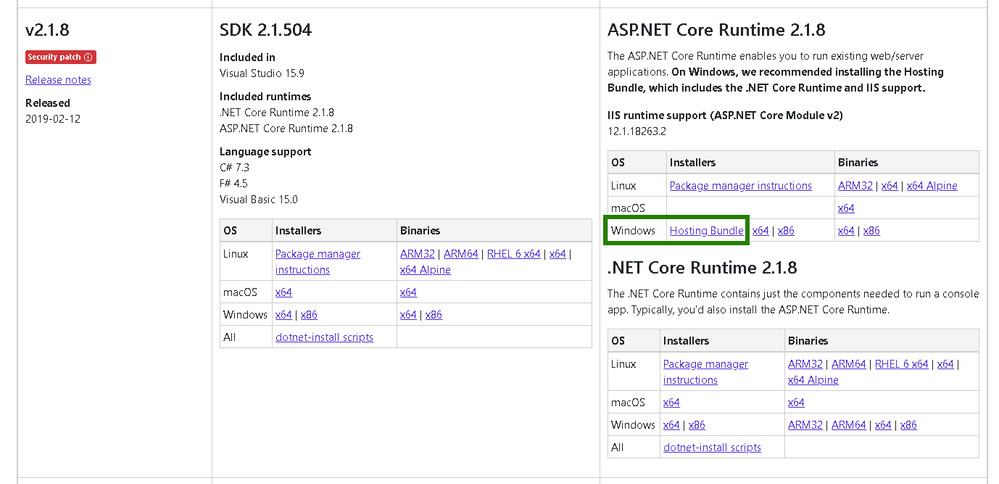The width and height of the screenshot is (999, 484).
Task: Download ASP.NET Core Runtime Windows x86 binary
Action: click(871, 231)
